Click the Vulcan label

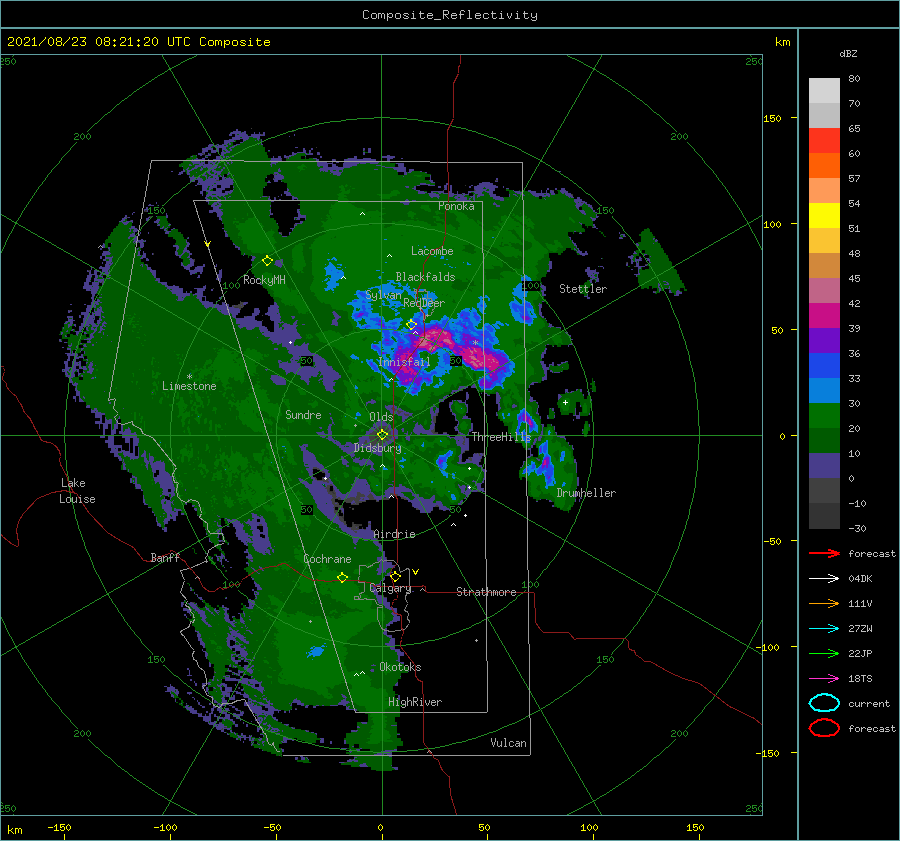point(508,743)
